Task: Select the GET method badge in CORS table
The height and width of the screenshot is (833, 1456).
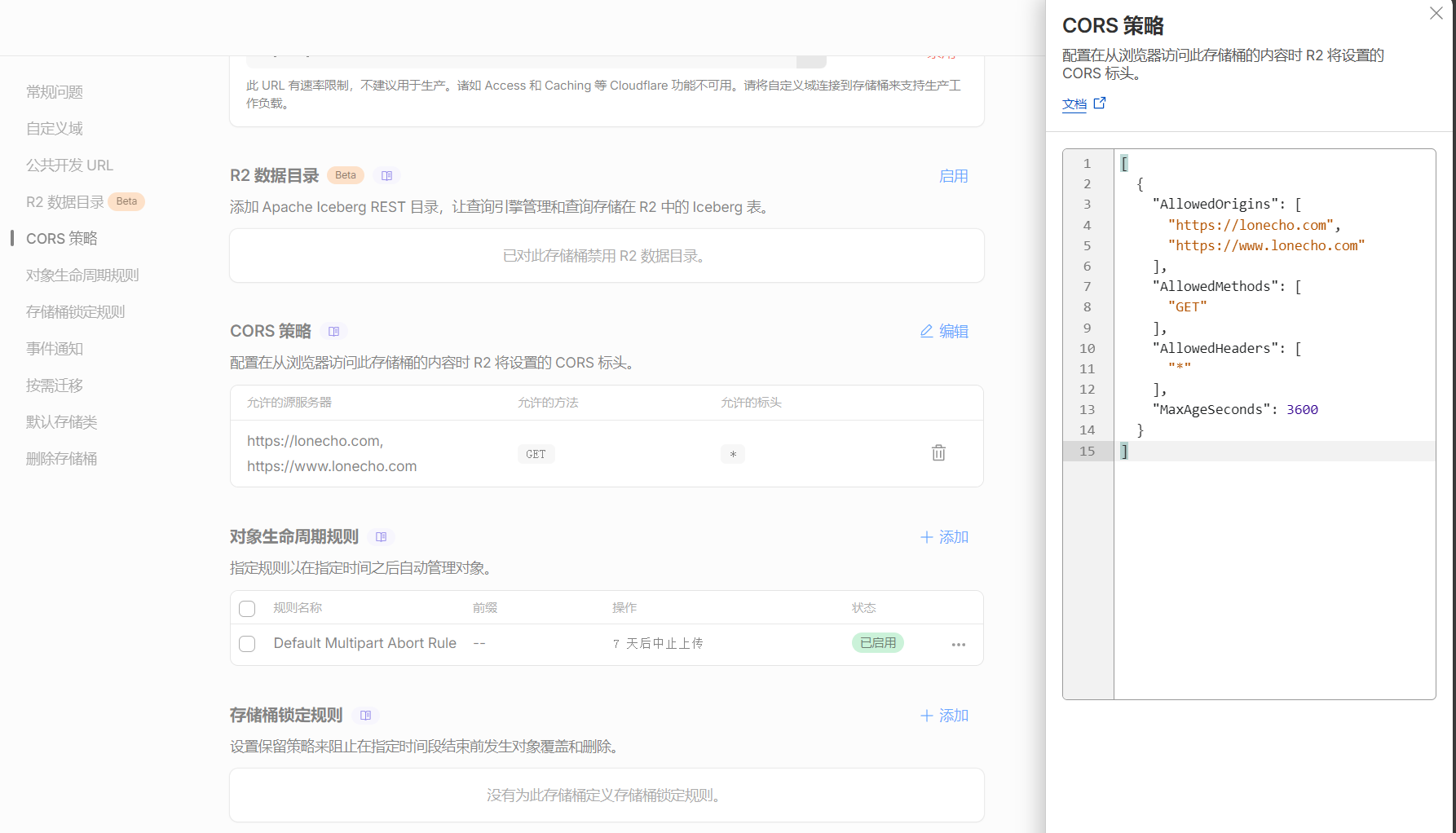Action: (536, 454)
